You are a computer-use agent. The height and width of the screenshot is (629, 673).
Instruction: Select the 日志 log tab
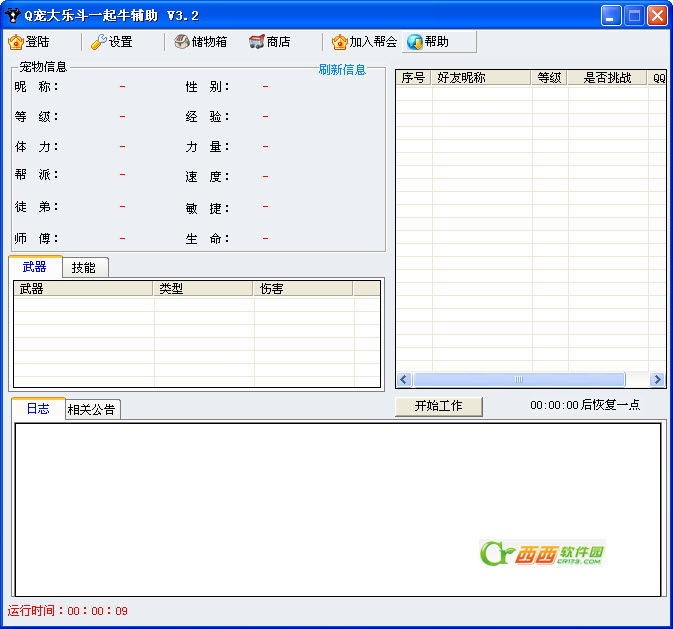38,408
